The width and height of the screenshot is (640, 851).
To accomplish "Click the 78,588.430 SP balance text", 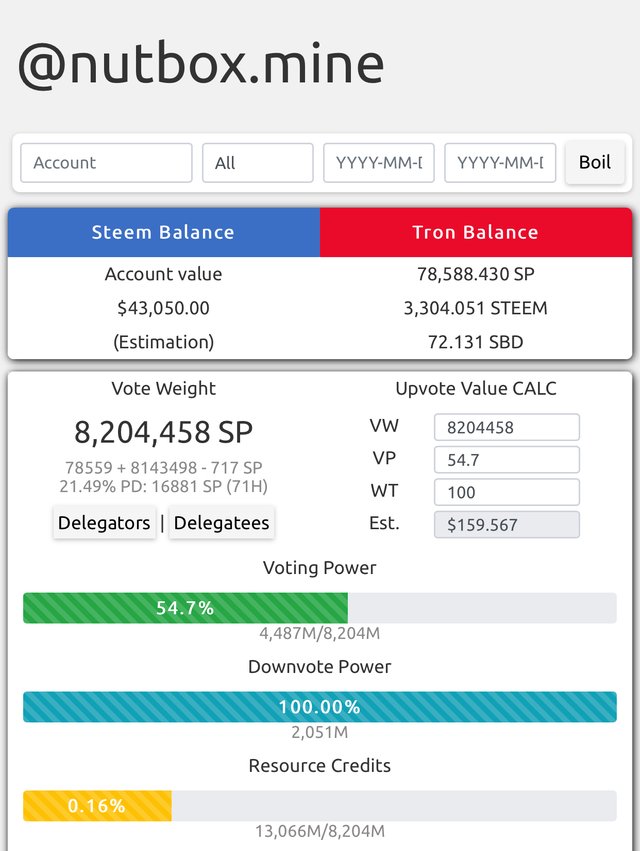I will [x=476, y=274].
